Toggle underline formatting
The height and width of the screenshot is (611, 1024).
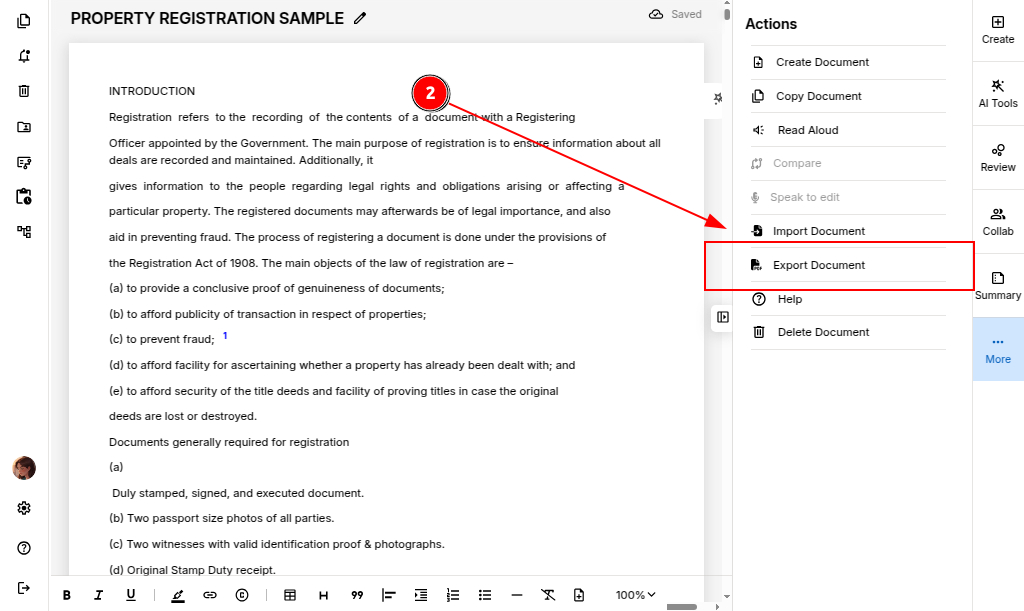(131, 595)
